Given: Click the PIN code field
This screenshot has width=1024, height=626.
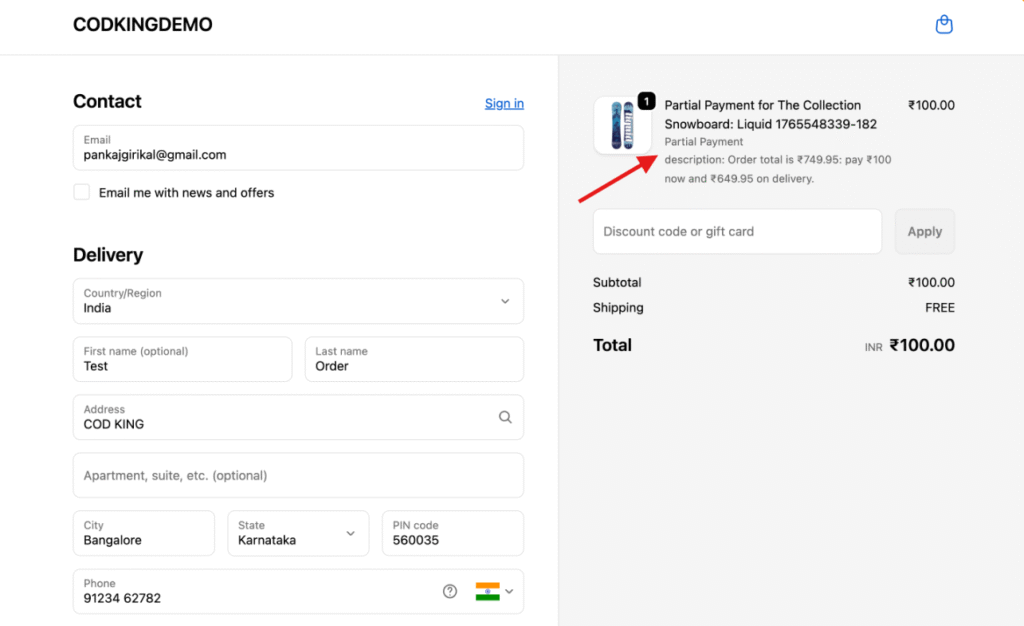Looking at the screenshot, I should (x=452, y=533).
